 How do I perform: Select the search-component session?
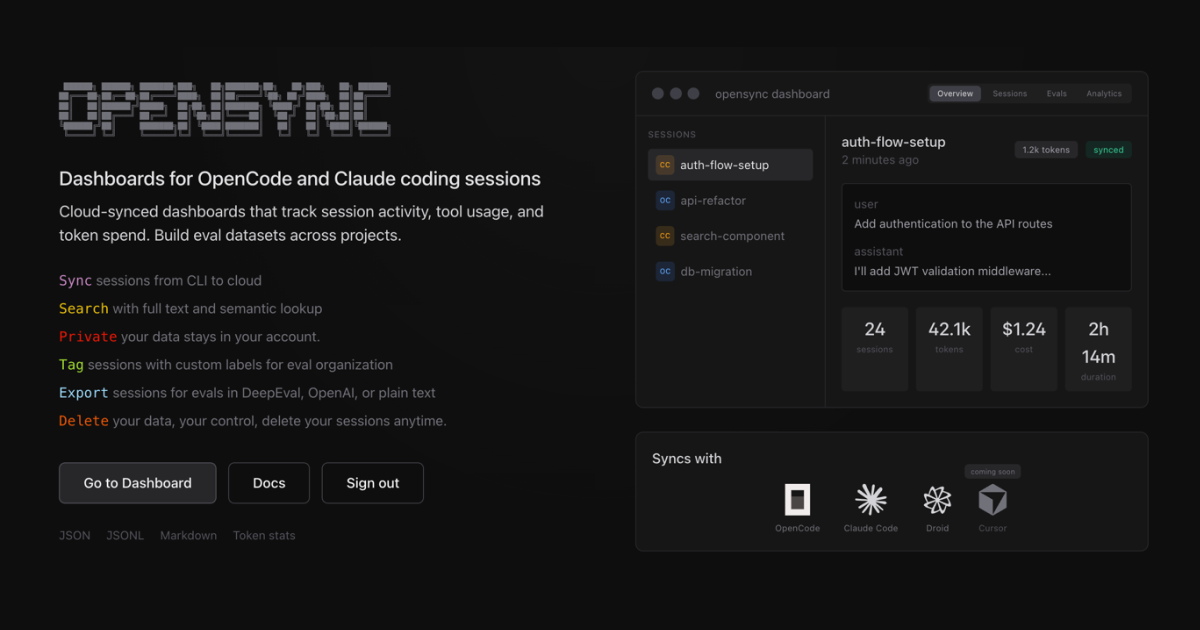coord(730,236)
